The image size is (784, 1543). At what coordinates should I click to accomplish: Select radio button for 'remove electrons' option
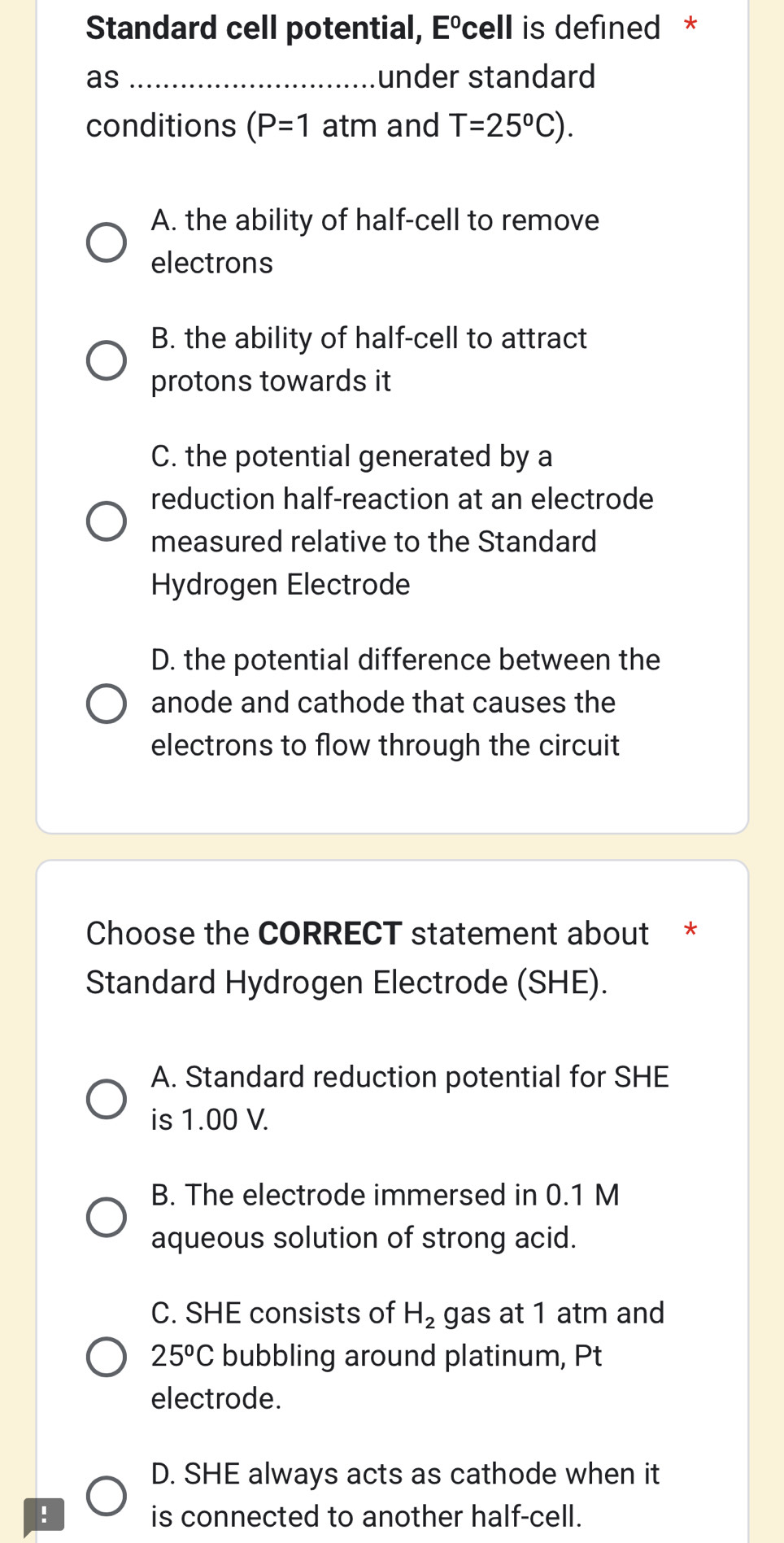(x=107, y=242)
